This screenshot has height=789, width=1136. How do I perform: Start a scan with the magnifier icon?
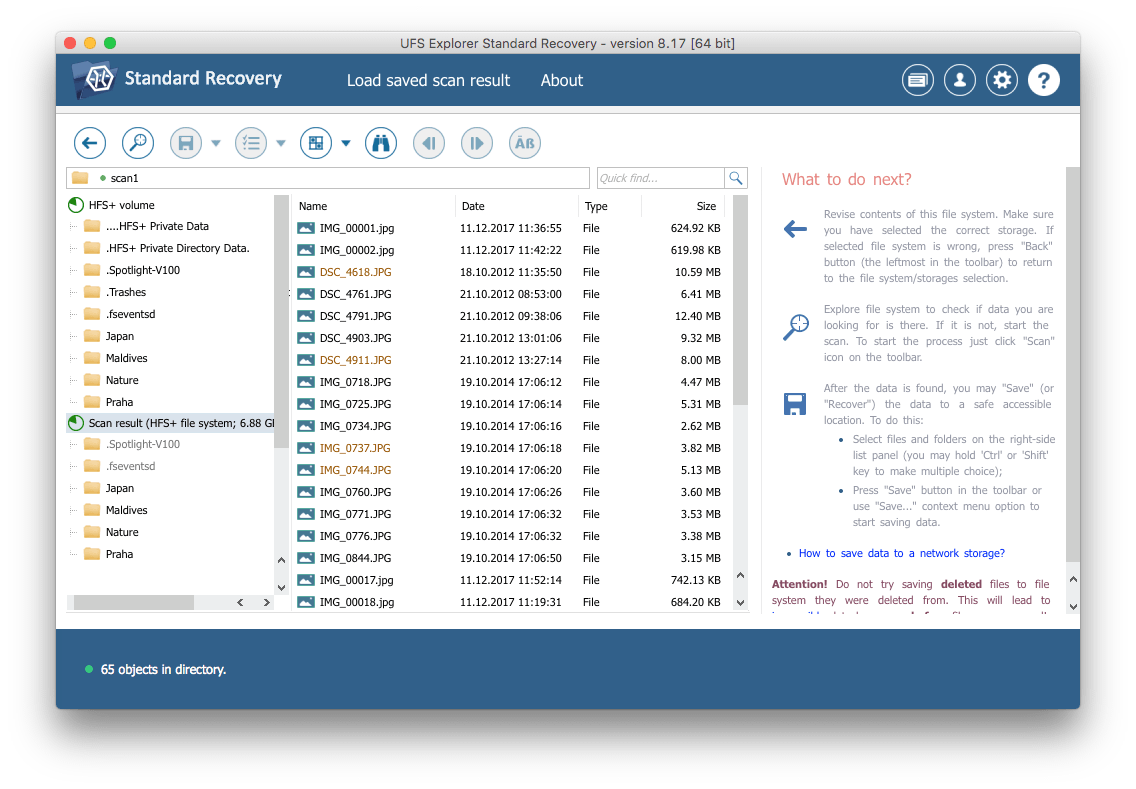137,143
